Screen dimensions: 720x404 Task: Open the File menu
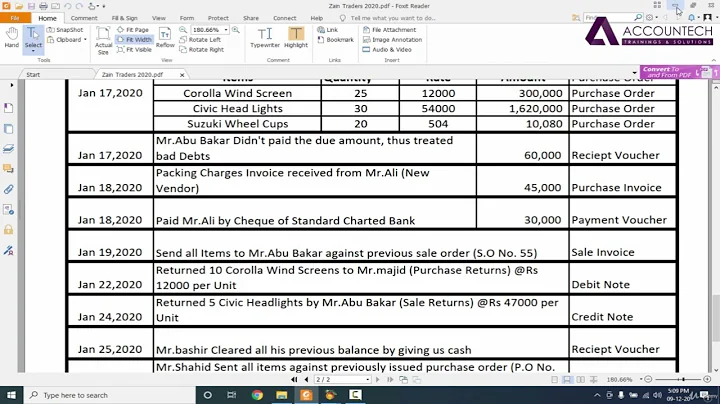point(15,18)
